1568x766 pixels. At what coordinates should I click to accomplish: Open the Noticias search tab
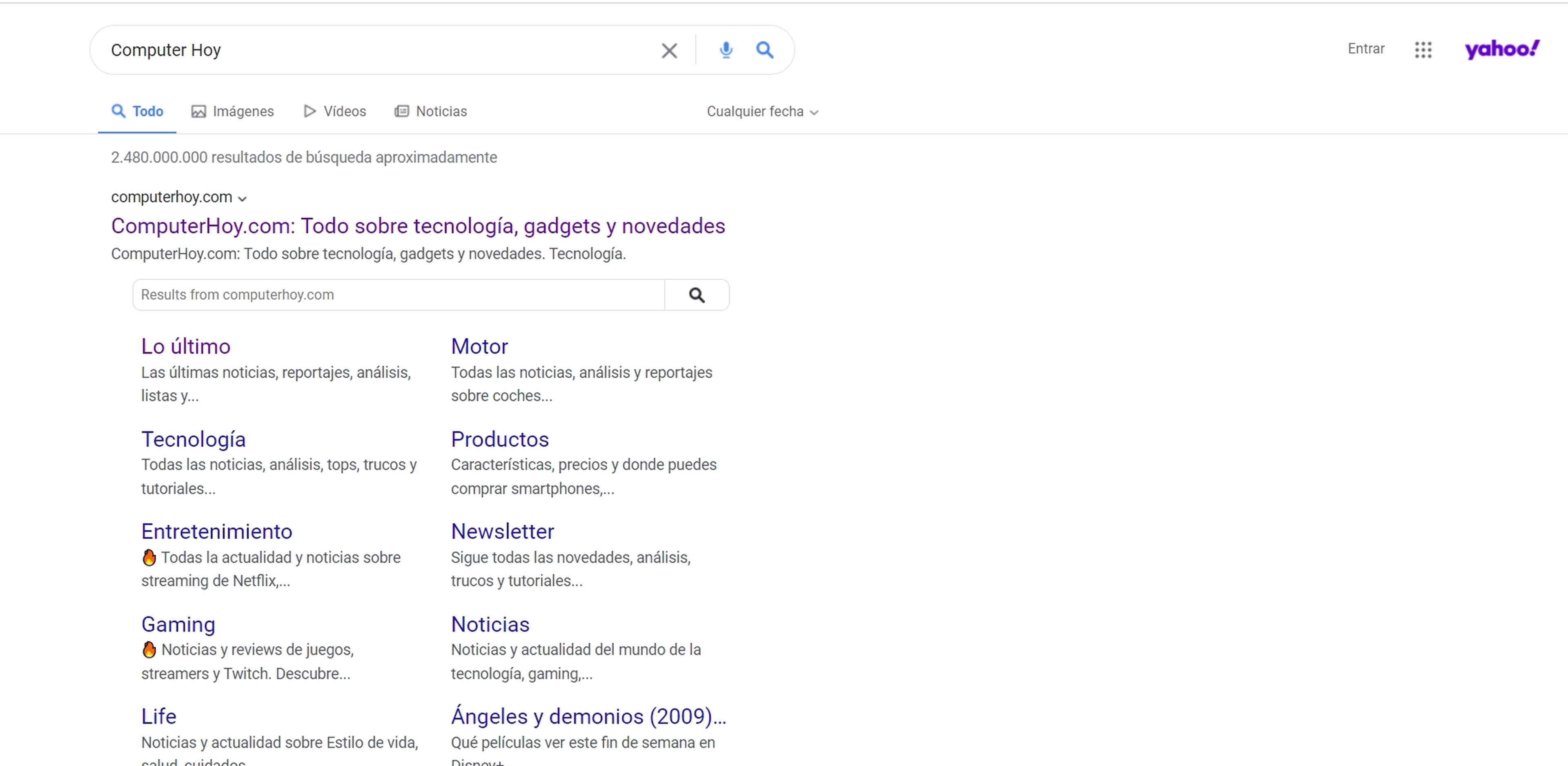pyautogui.click(x=430, y=111)
